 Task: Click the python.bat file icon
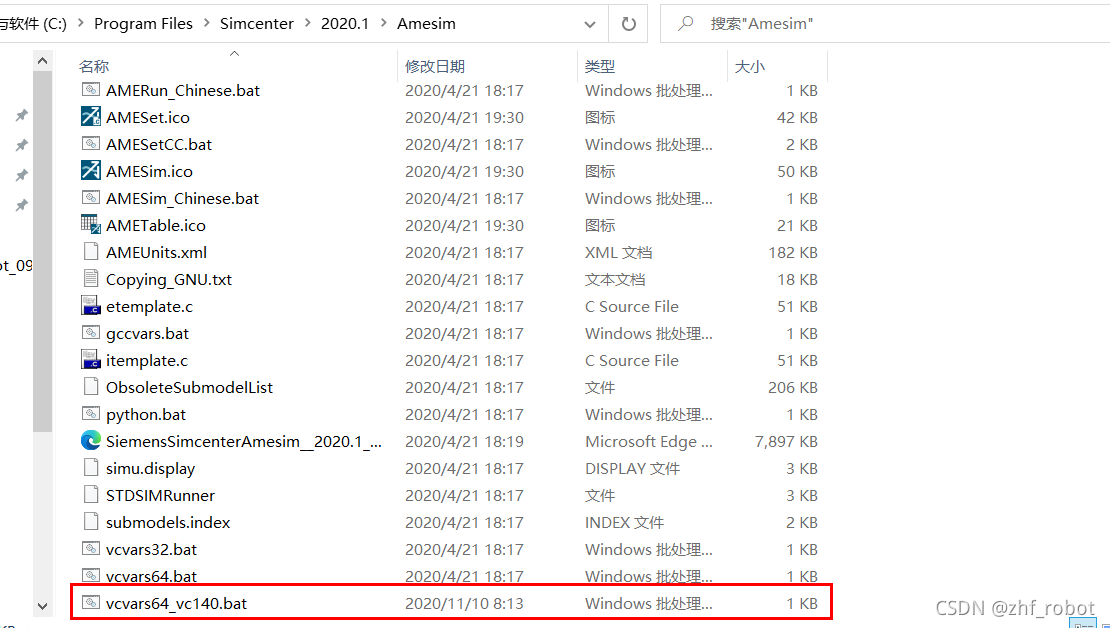[x=91, y=413]
